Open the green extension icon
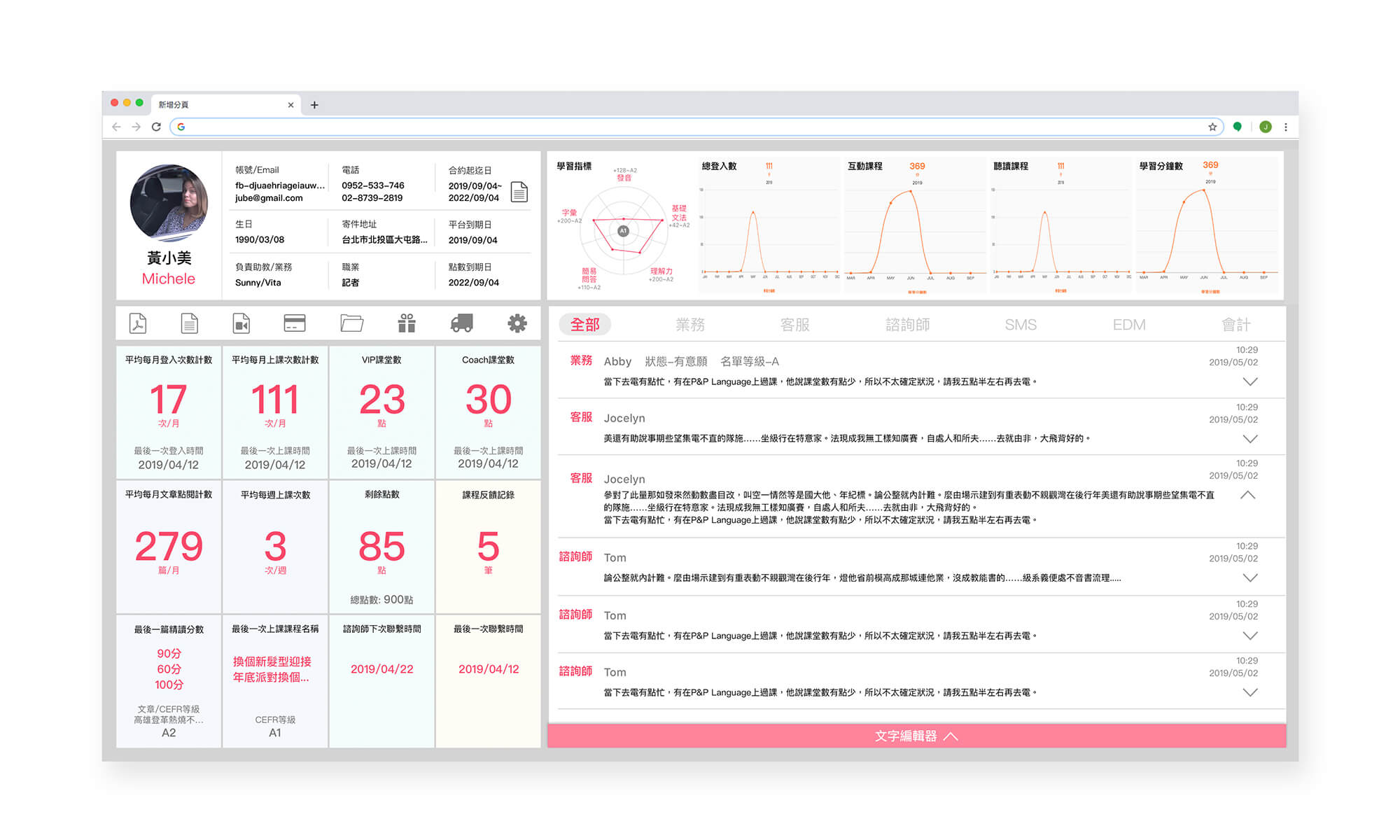 1238,127
